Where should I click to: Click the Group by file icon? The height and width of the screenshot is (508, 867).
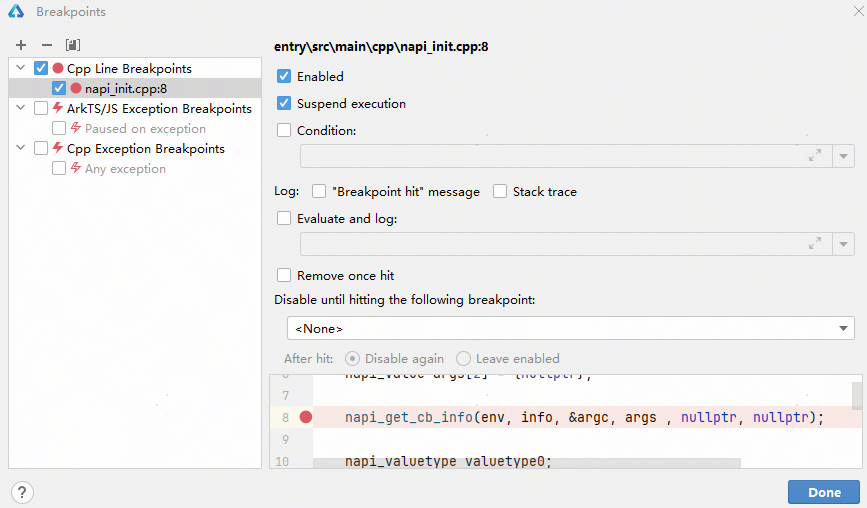pyautogui.click(x=72, y=45)
